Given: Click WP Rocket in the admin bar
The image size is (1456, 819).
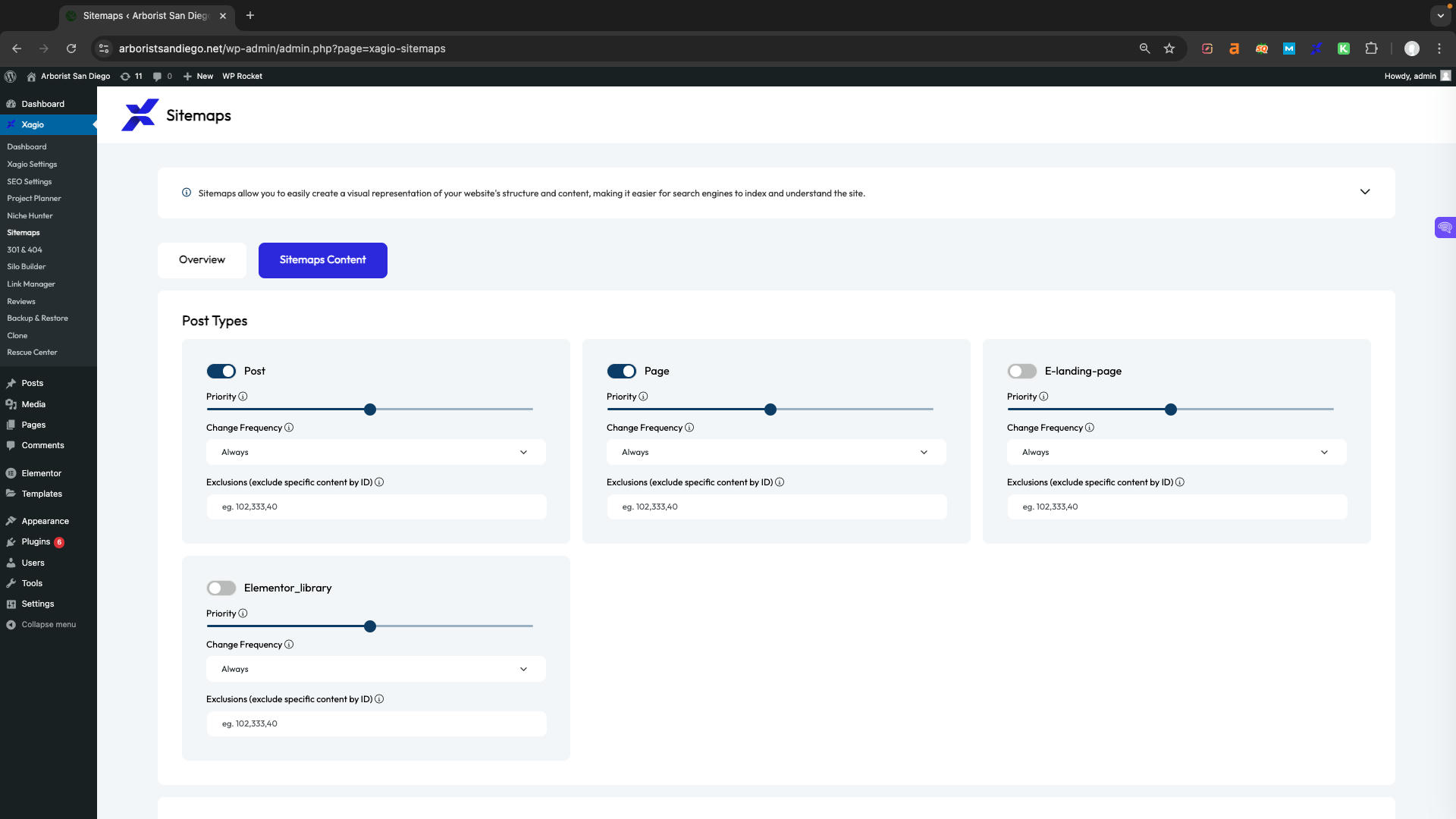Looking at the screenshot, I should [242, 76].
